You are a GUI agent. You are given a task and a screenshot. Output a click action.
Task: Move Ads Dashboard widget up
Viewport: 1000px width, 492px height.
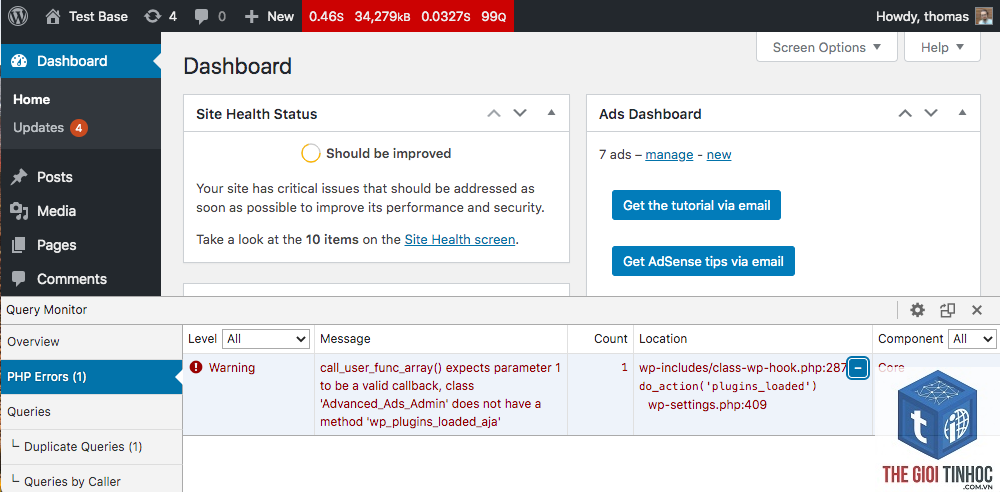905,114
